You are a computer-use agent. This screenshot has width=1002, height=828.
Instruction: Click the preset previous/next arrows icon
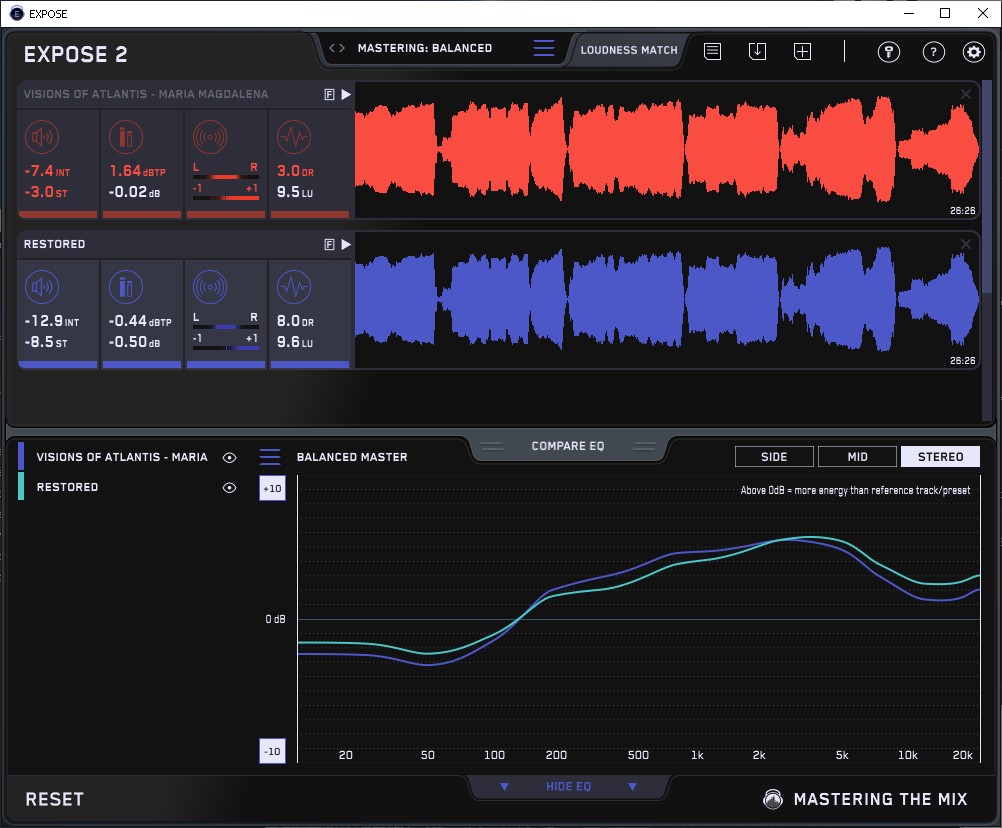tap(337, 48)
